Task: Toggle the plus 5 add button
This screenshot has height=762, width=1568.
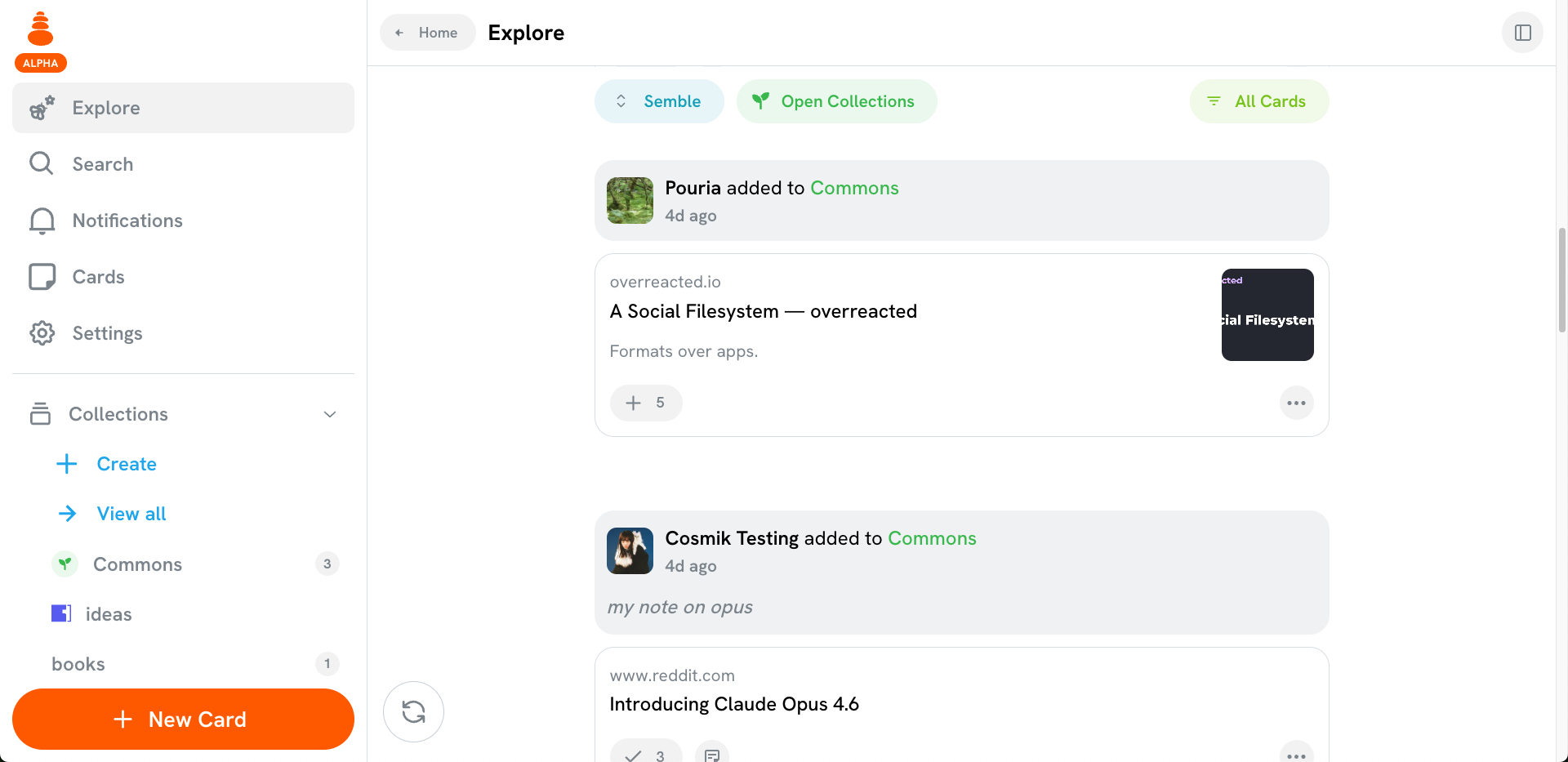Action: click(x=645, y=403)
